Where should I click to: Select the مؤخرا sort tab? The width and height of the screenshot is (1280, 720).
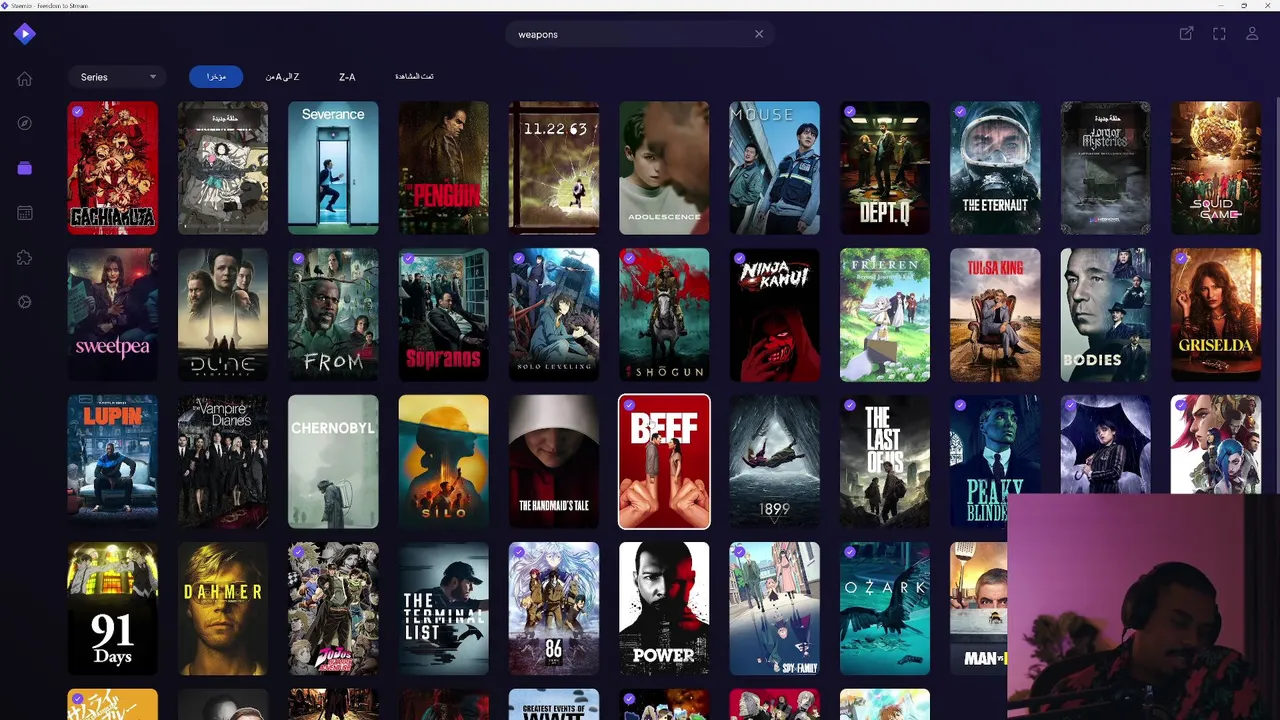click(216, 77)
